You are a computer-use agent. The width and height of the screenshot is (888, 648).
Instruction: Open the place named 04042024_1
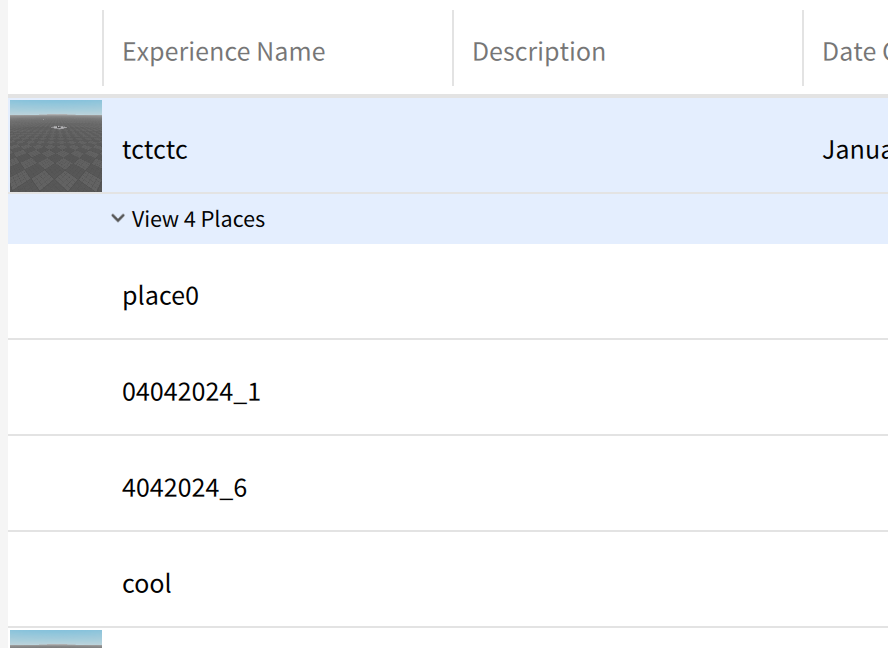click(191, 391)
